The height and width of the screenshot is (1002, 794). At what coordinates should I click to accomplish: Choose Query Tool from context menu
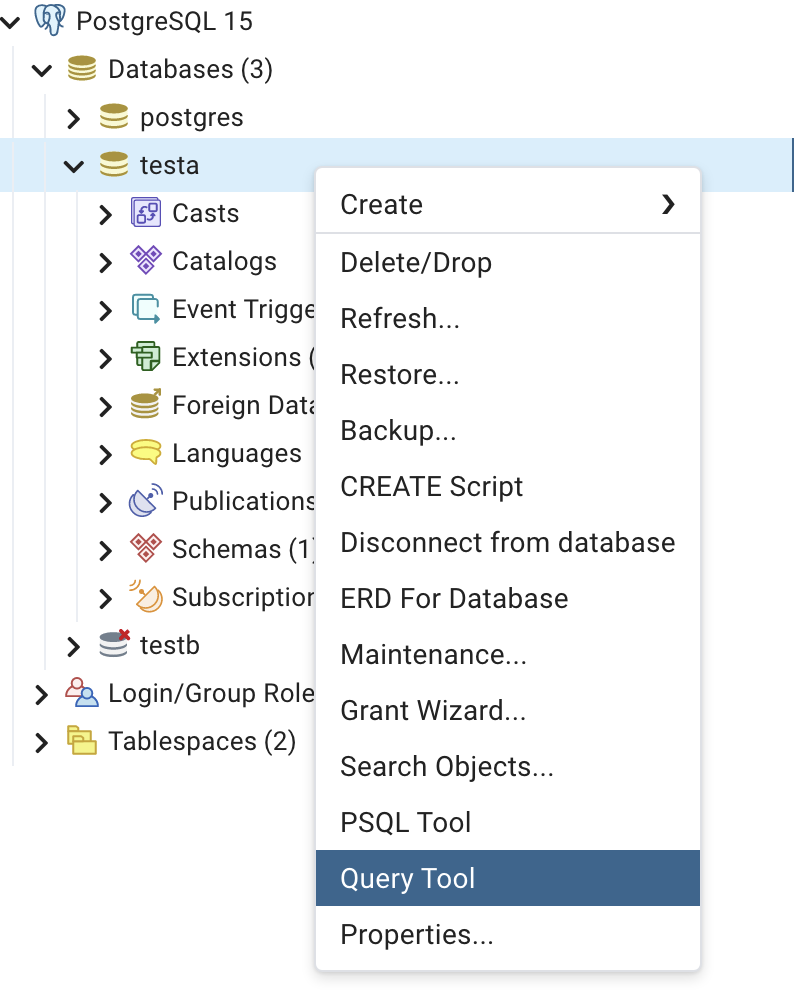(507, 879)
